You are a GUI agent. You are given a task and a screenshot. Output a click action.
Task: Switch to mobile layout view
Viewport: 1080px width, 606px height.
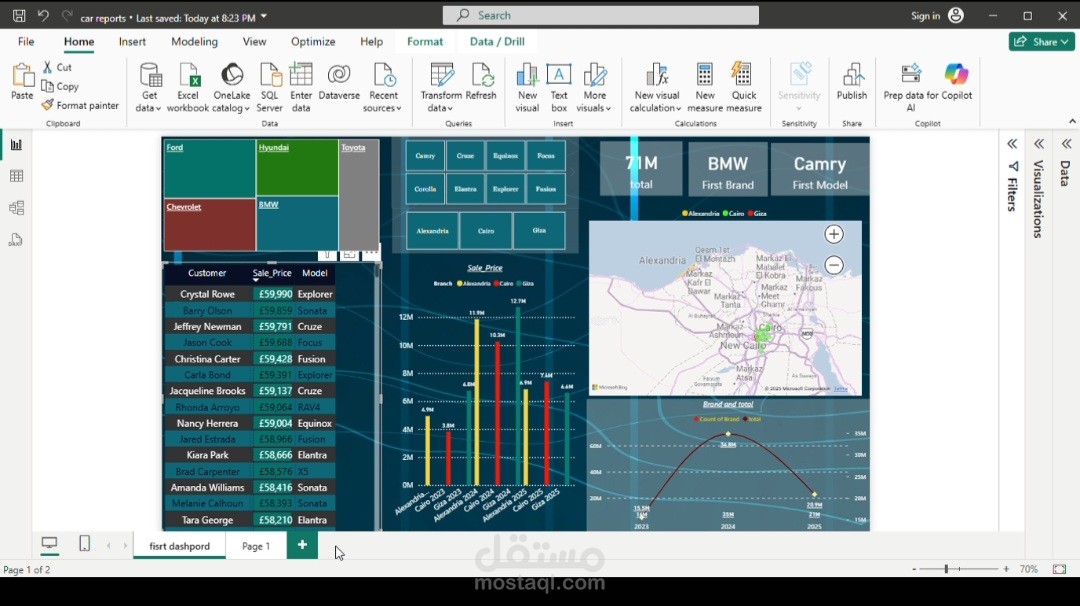[x=84, y=543]
